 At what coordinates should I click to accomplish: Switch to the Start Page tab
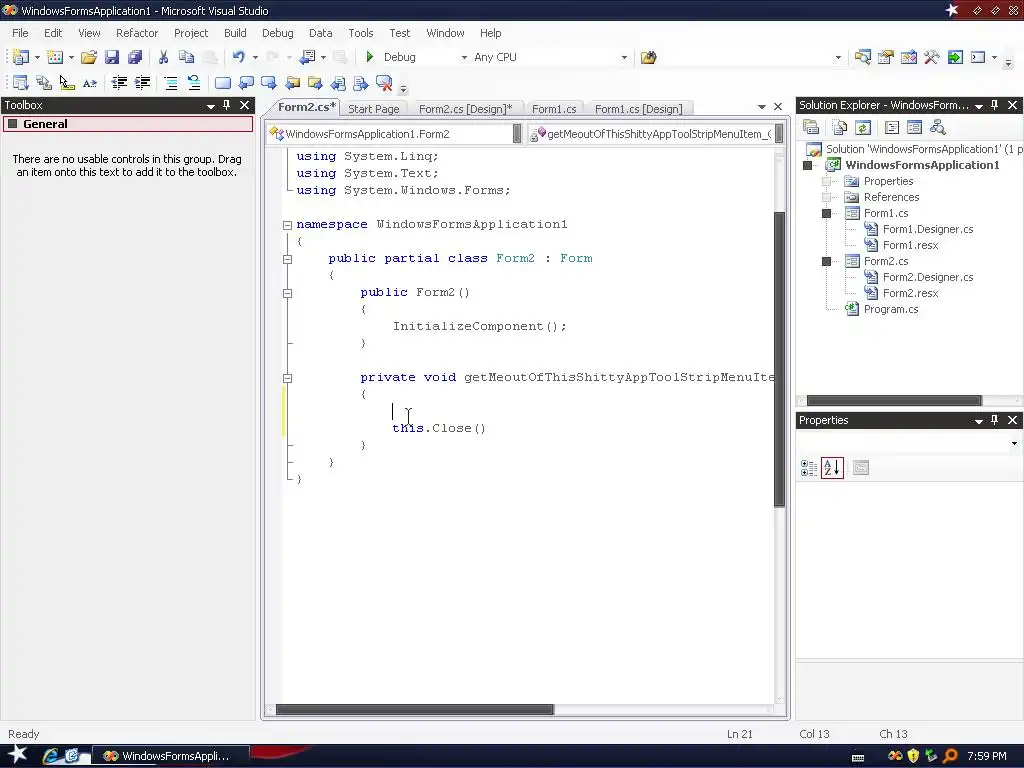click(374, 109)
